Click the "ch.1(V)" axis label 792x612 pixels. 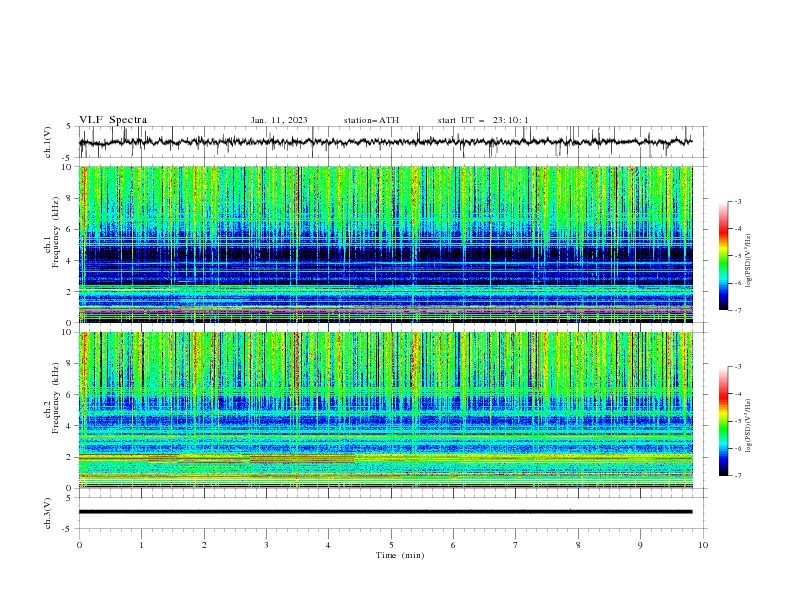point(48,142)
